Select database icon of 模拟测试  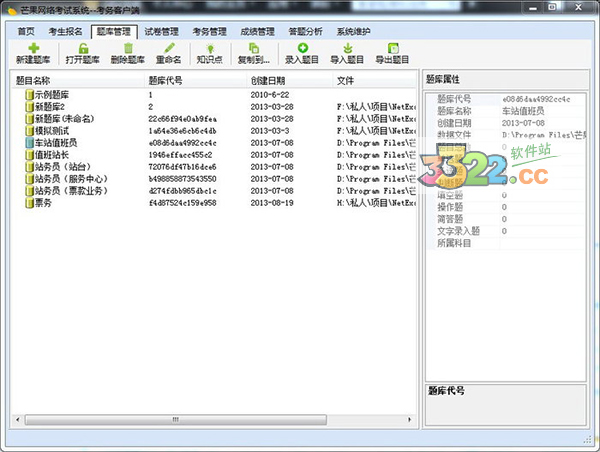click(29, 131)
